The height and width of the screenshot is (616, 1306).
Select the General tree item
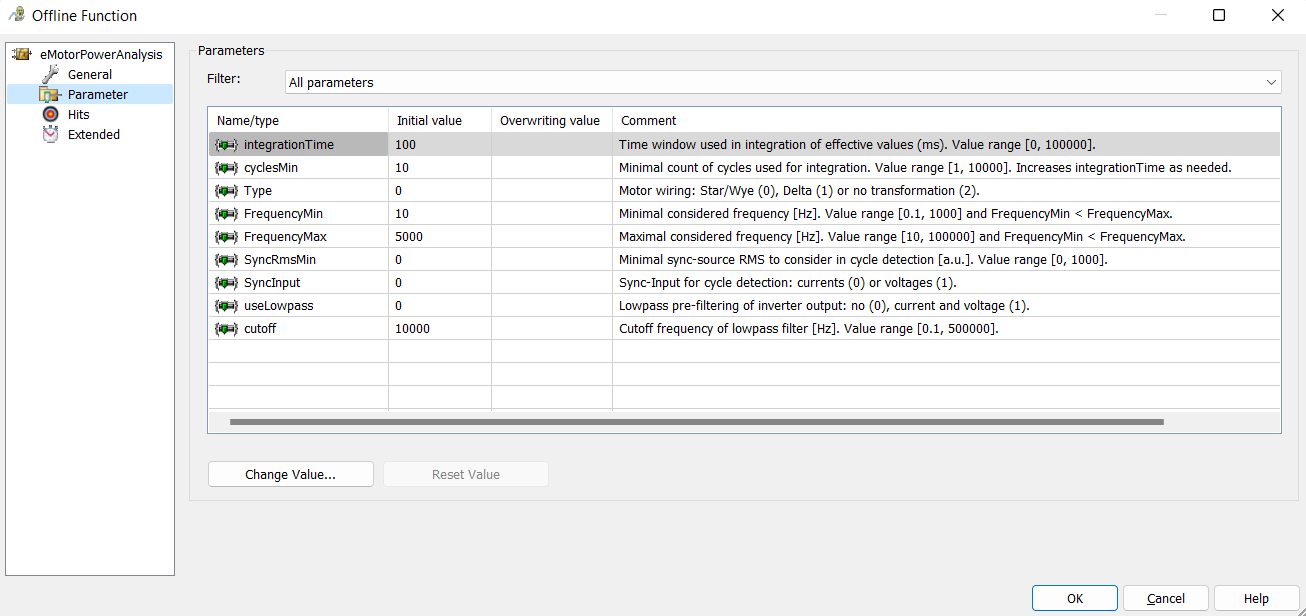pyautogui.click(x=89, y=74)
